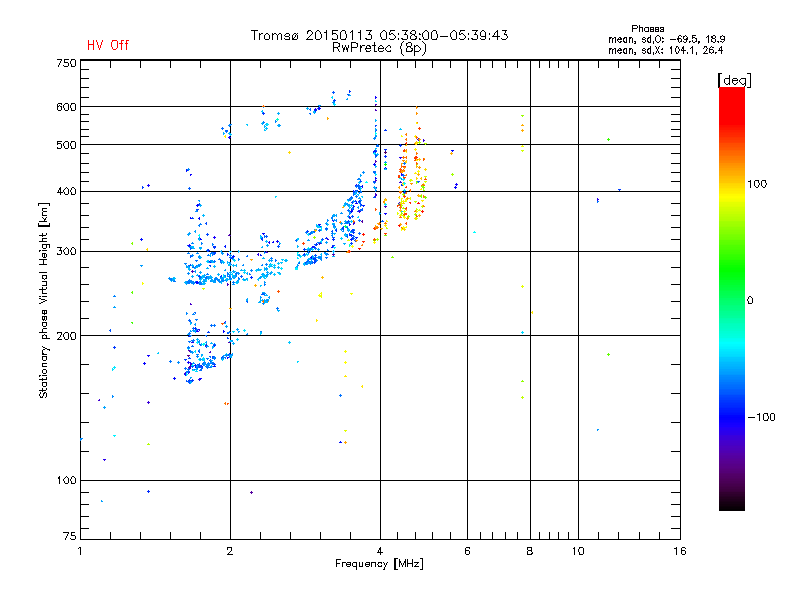Select the "mean, sd,O: -69.5, 18.9" line
Image resolution: width=800 pixels, height=600 pixels.
(x=666, y=39)
